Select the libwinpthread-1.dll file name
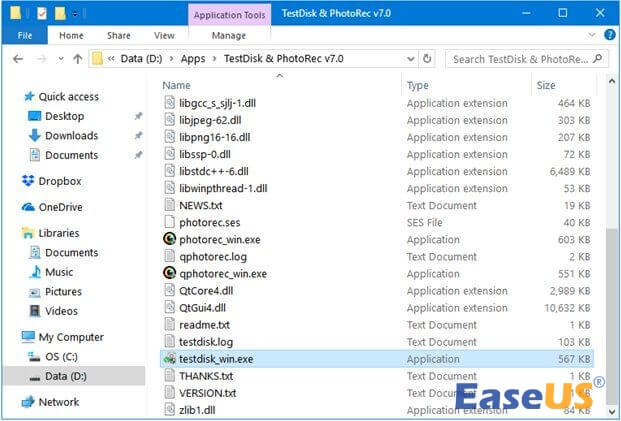621x421 pixels. pyautogui.click(x=223, y=188)
